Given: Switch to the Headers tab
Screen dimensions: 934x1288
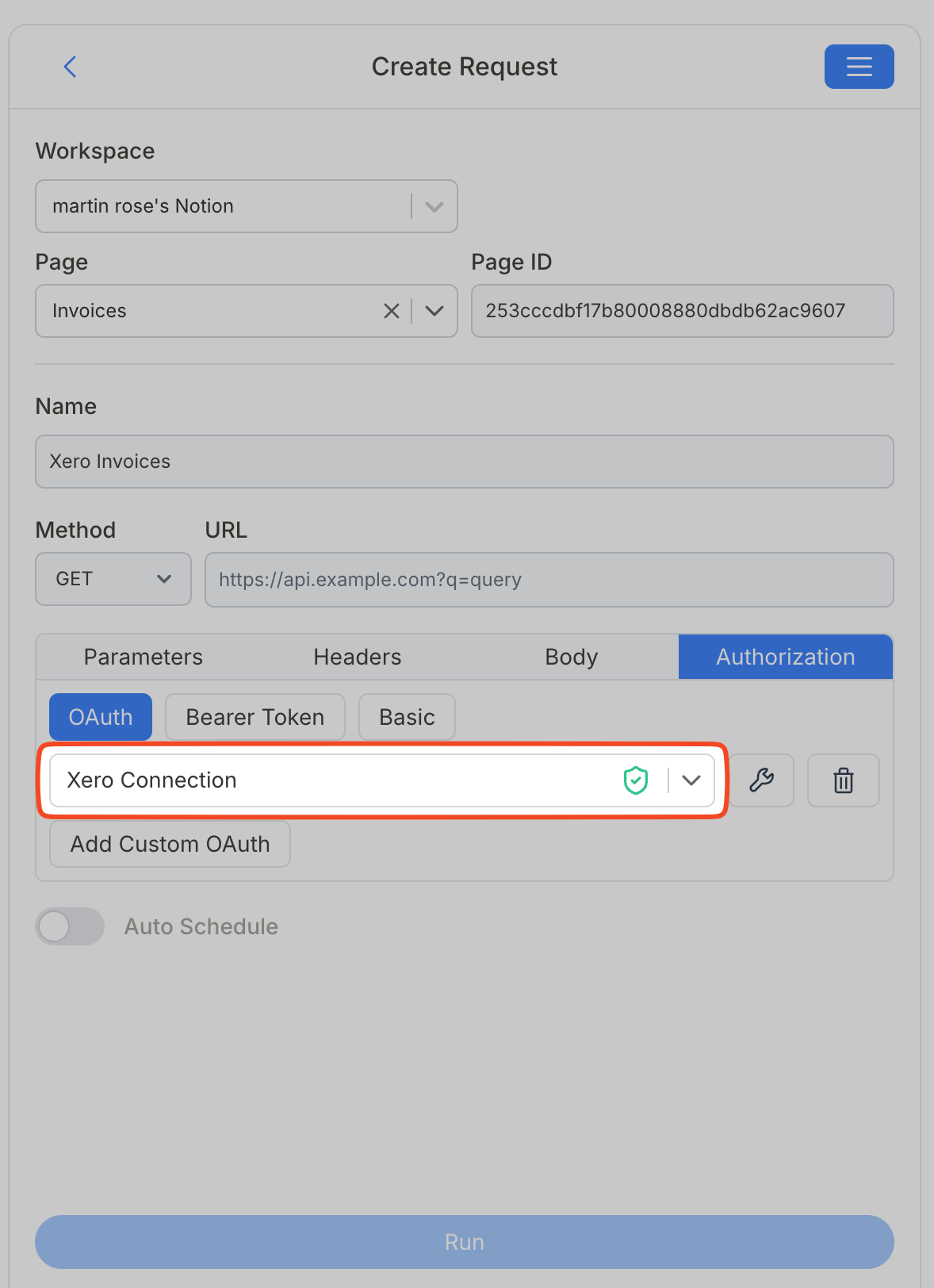Looking at the screenshot, I should click(x=358, y=657).
